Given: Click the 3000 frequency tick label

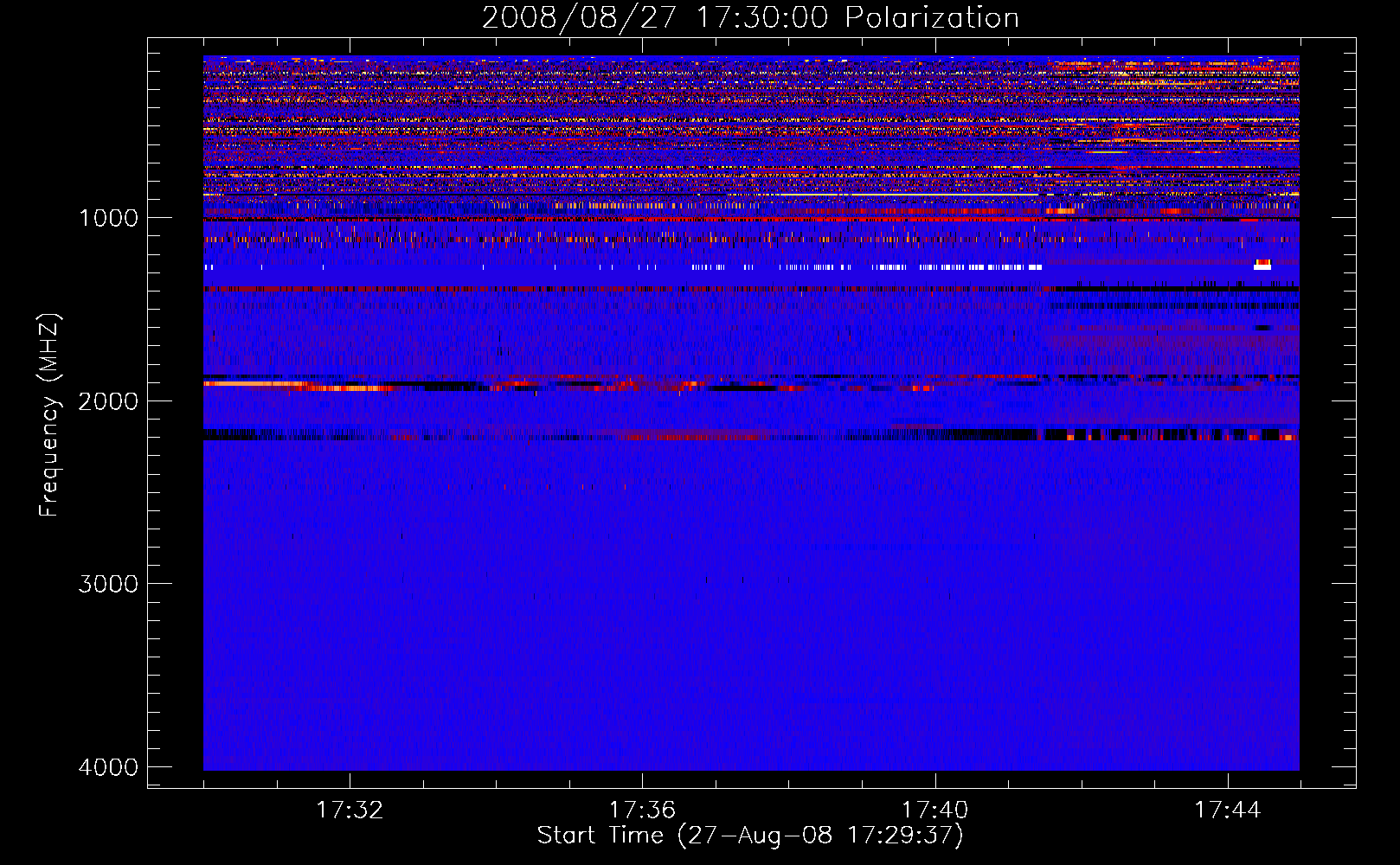Looking at the screenshot, I should tap(108, 584).
